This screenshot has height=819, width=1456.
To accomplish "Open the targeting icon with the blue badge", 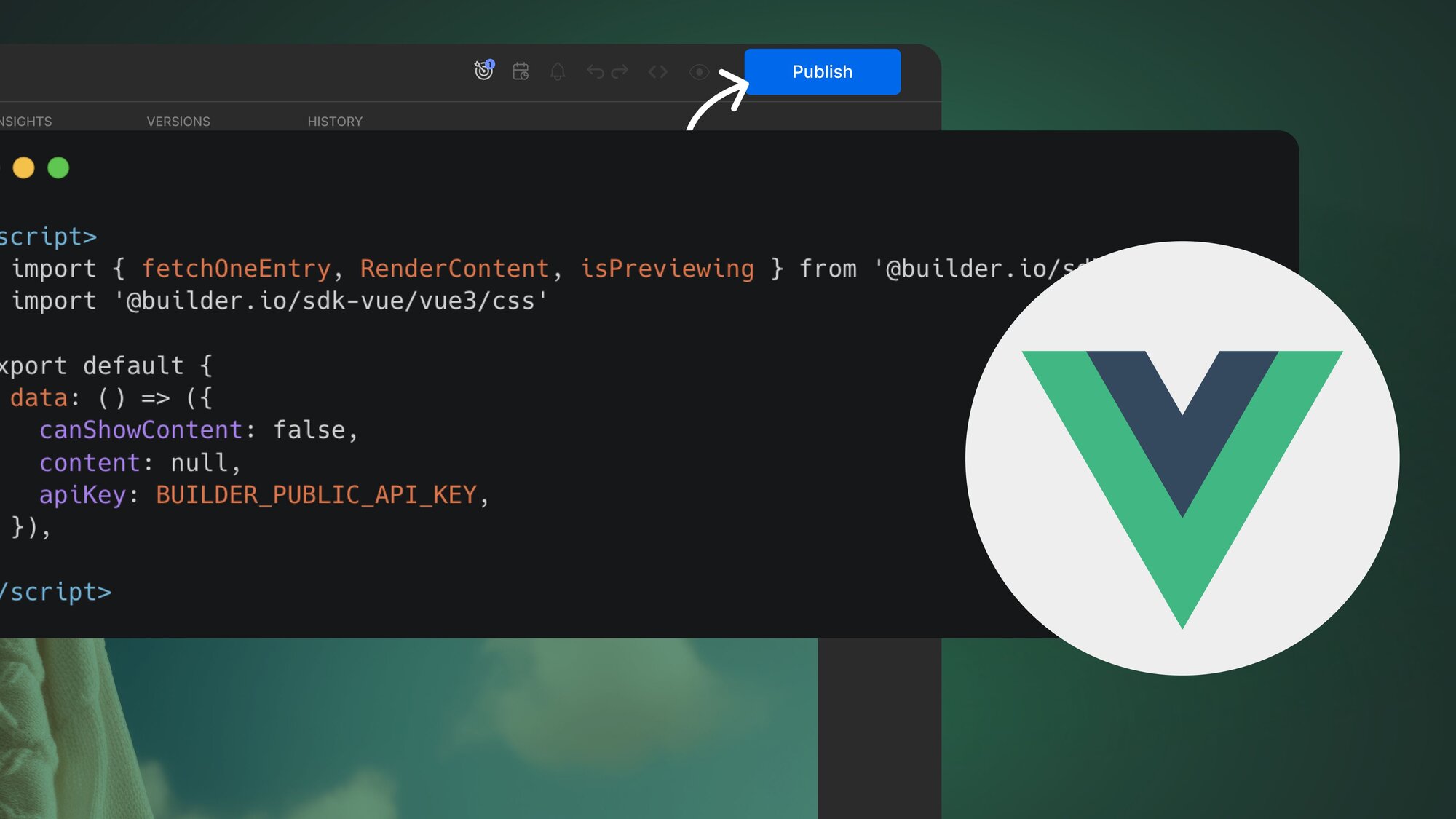I will tap(484, 71).
